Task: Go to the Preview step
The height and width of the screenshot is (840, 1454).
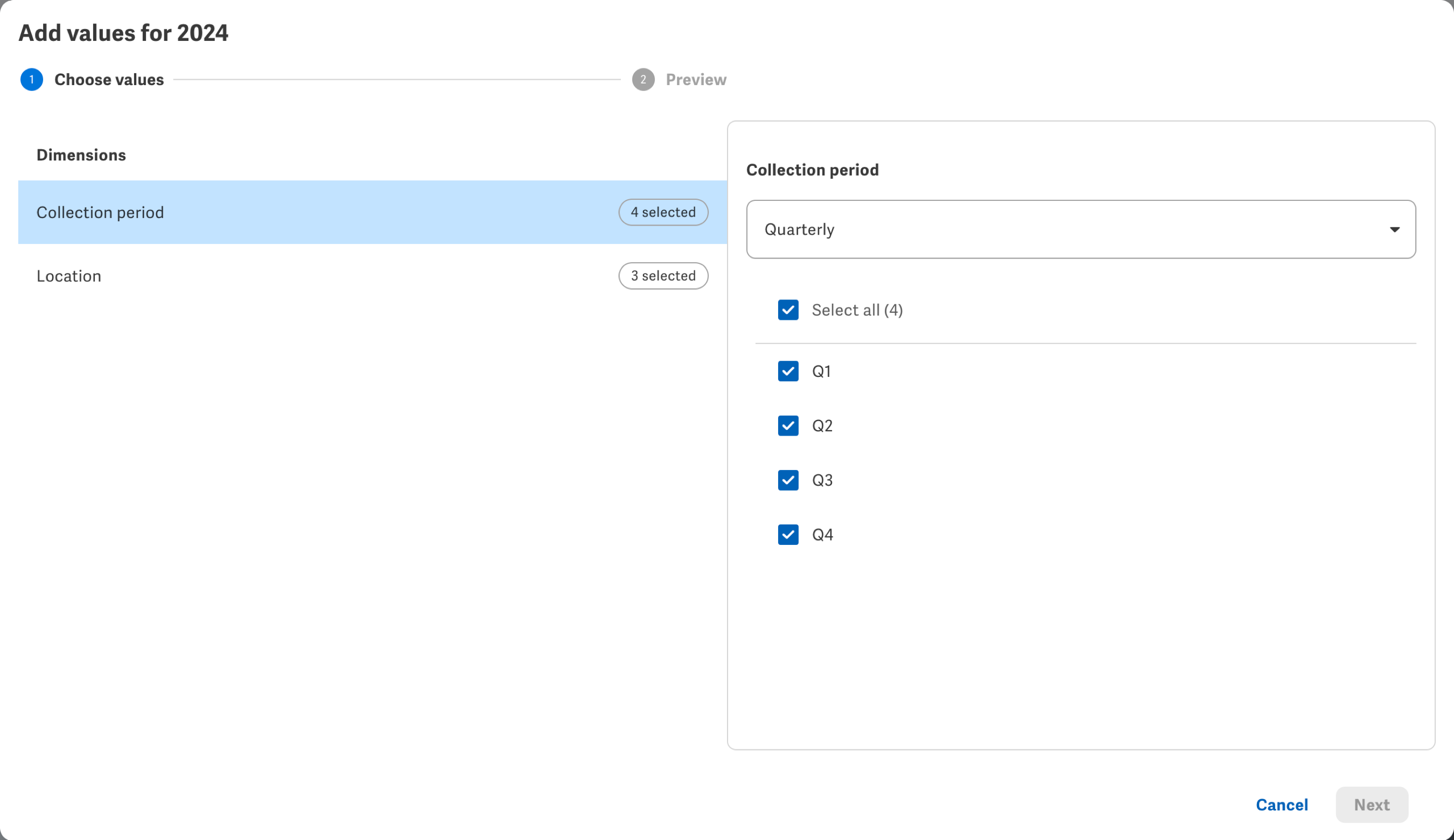Action: tap(695, 80)
